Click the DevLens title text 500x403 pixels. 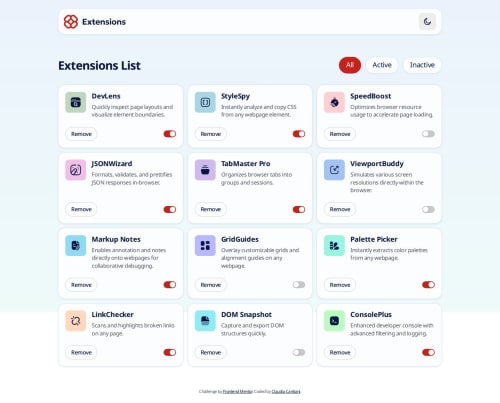(106, 96)
